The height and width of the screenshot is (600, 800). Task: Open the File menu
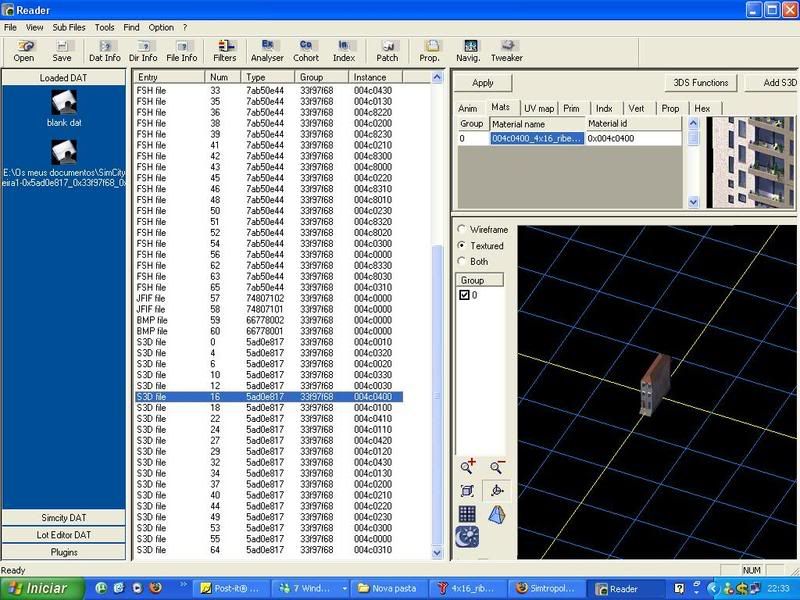(10, 28)
